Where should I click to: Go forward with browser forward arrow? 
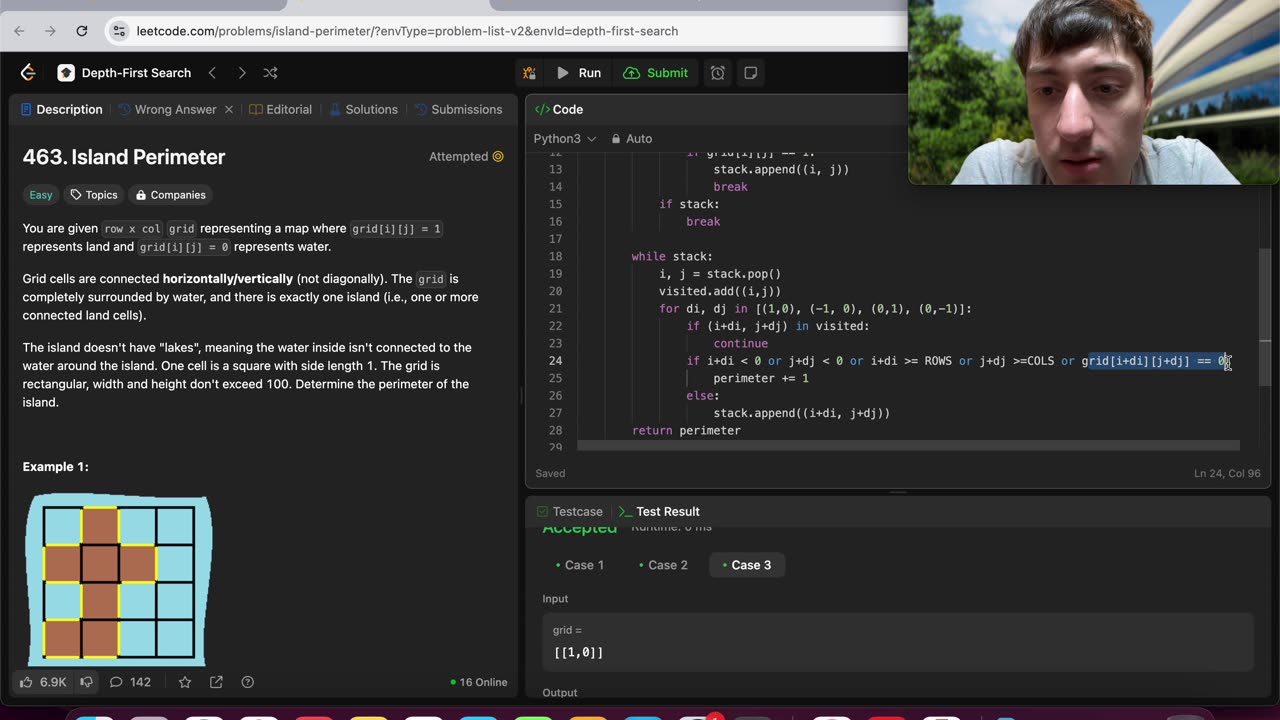click(50, 31)
